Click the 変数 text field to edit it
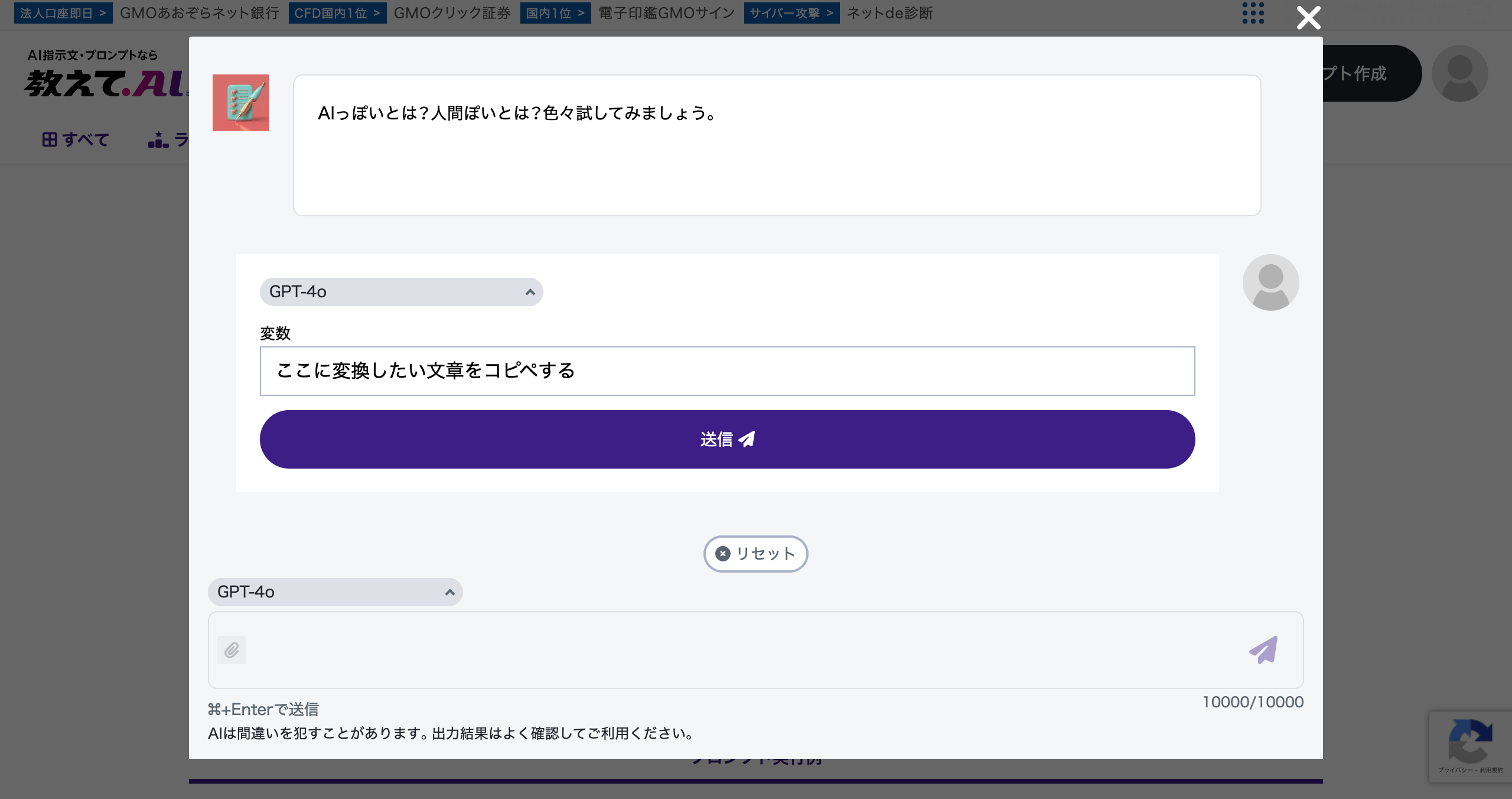This screenshot has width=1512, height=799. click(728, 371)
